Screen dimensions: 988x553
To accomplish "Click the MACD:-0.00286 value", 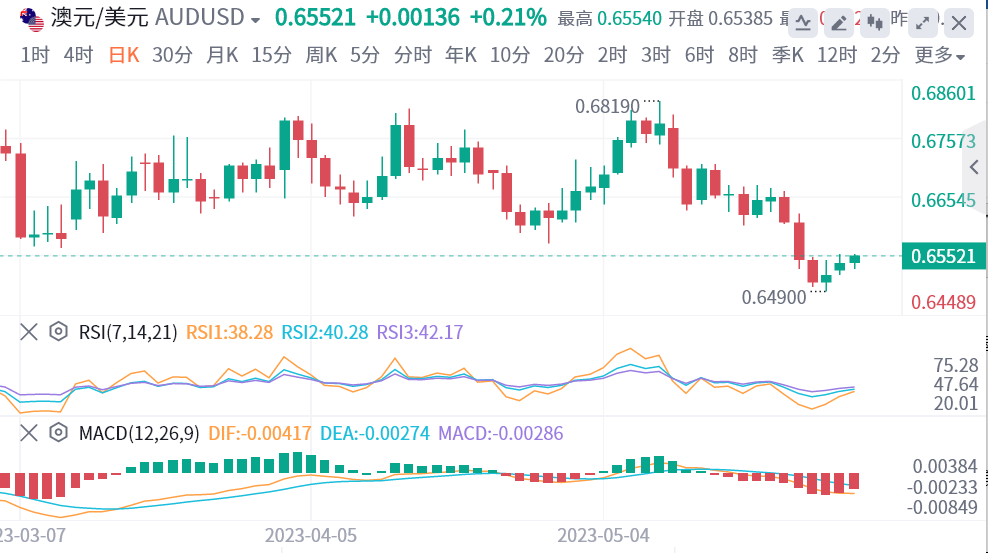I will click(500, 433).
